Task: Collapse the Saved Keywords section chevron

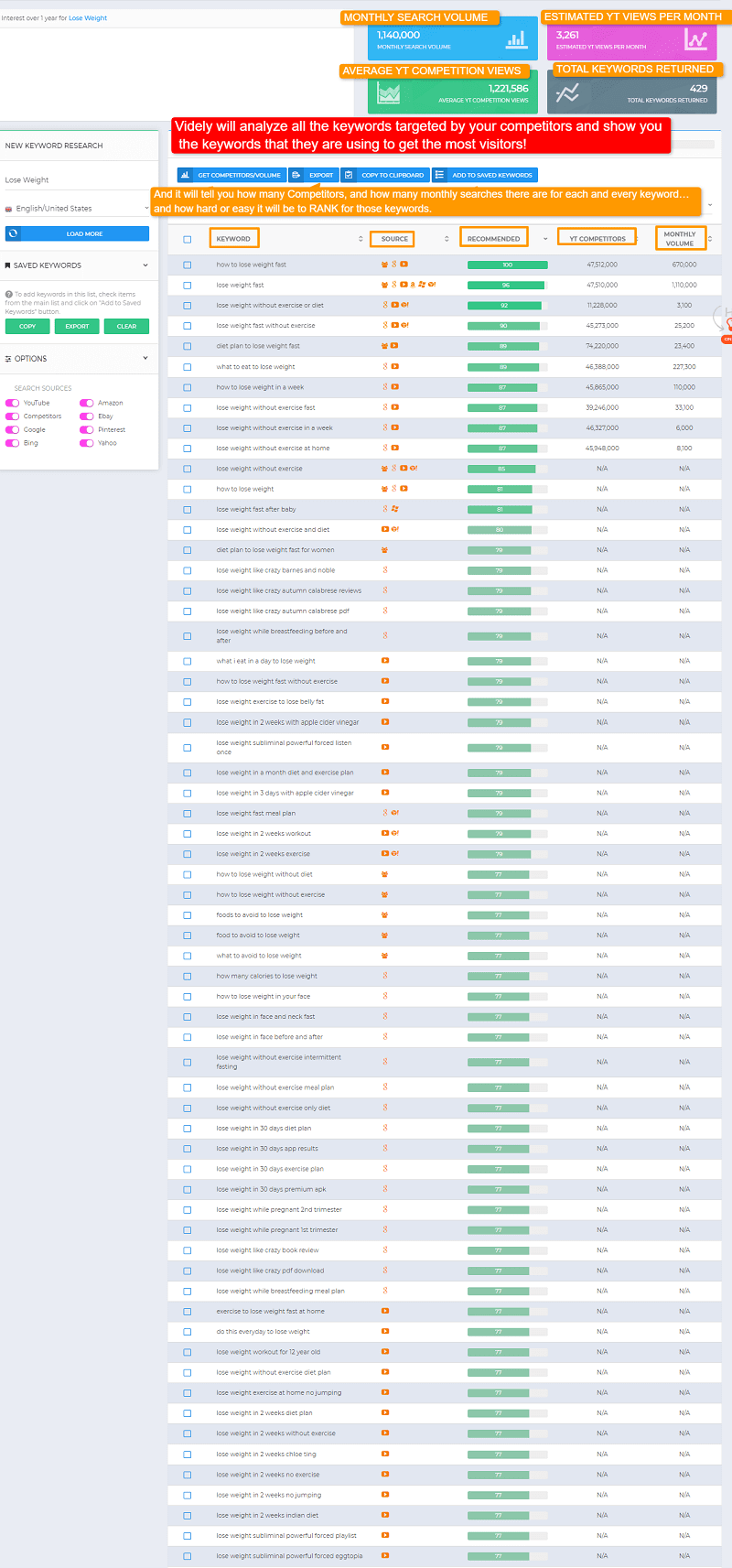Action: (145, 265)
